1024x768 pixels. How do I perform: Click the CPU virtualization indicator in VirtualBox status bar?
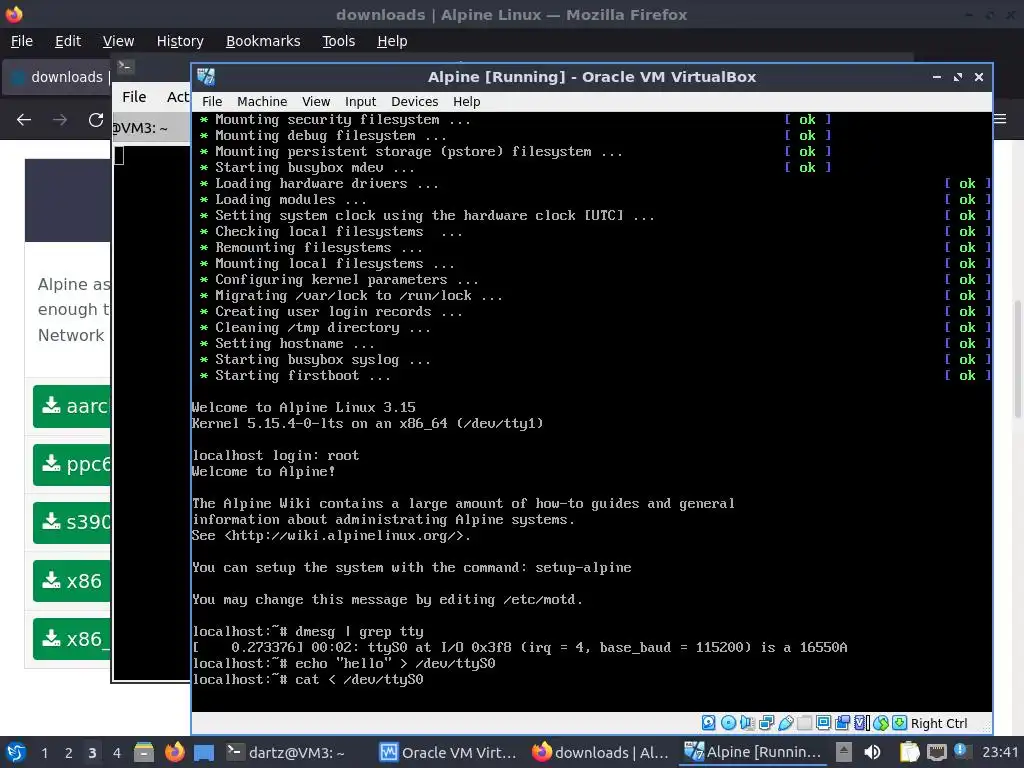pyautogui.click(x=862, y=723)
